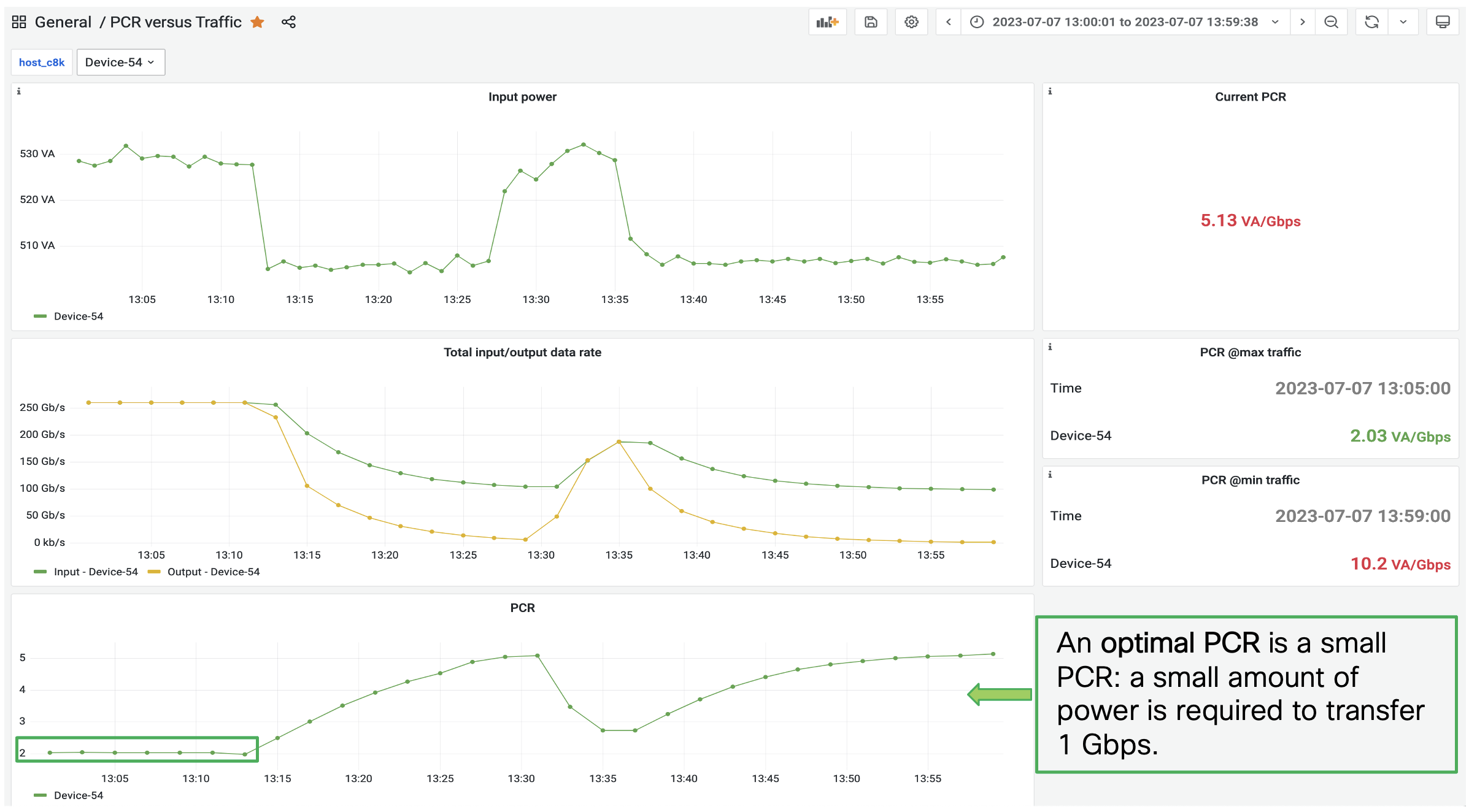The image size is (1469, 812).
Task: Open refresh interval dropdown
Action: [x=1403, y=22]
